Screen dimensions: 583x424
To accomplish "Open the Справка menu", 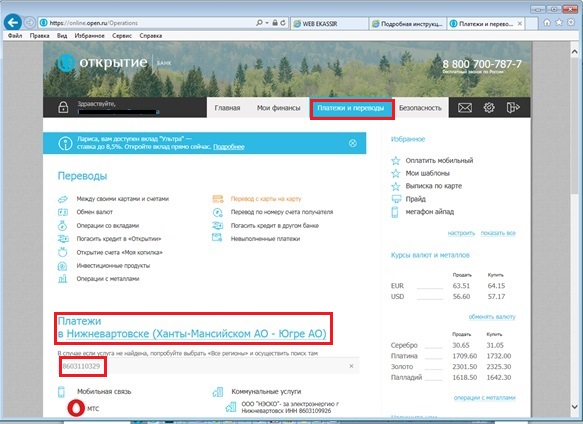I will (x=151, y=36).
